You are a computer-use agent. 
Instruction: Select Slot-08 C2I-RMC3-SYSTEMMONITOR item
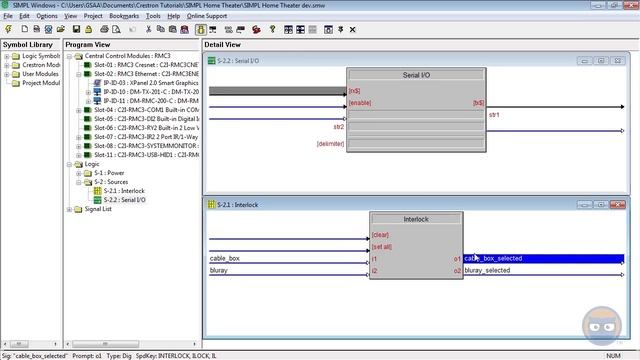[146, 146]
